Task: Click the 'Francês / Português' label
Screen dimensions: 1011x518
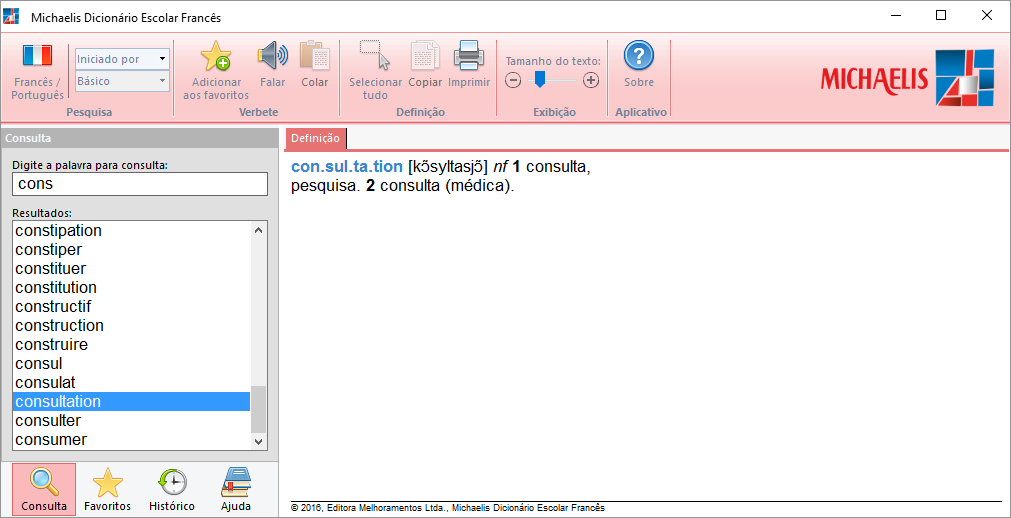Action: point(37,89)
